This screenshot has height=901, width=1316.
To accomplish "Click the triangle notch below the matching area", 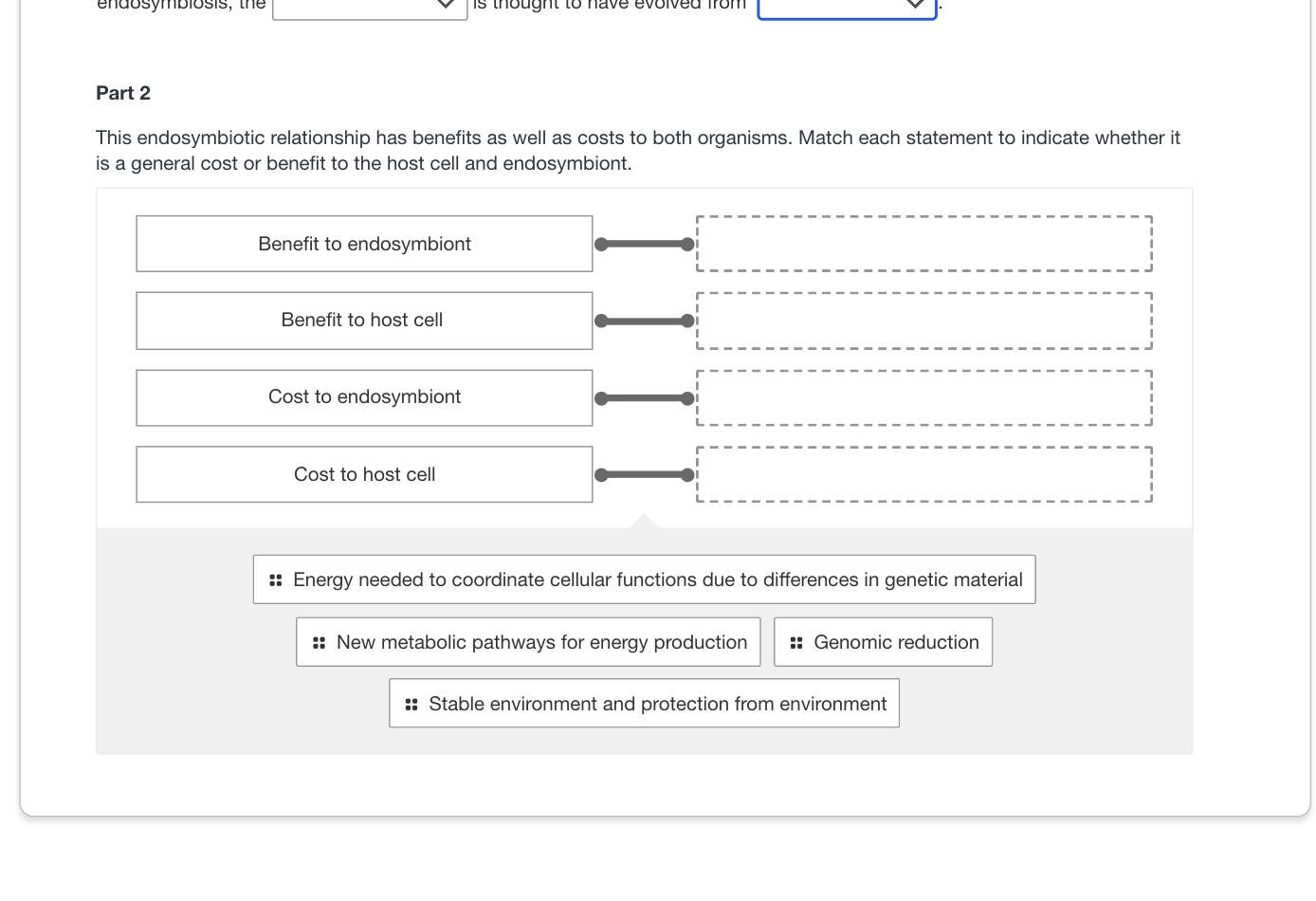I will coord(644,522).
